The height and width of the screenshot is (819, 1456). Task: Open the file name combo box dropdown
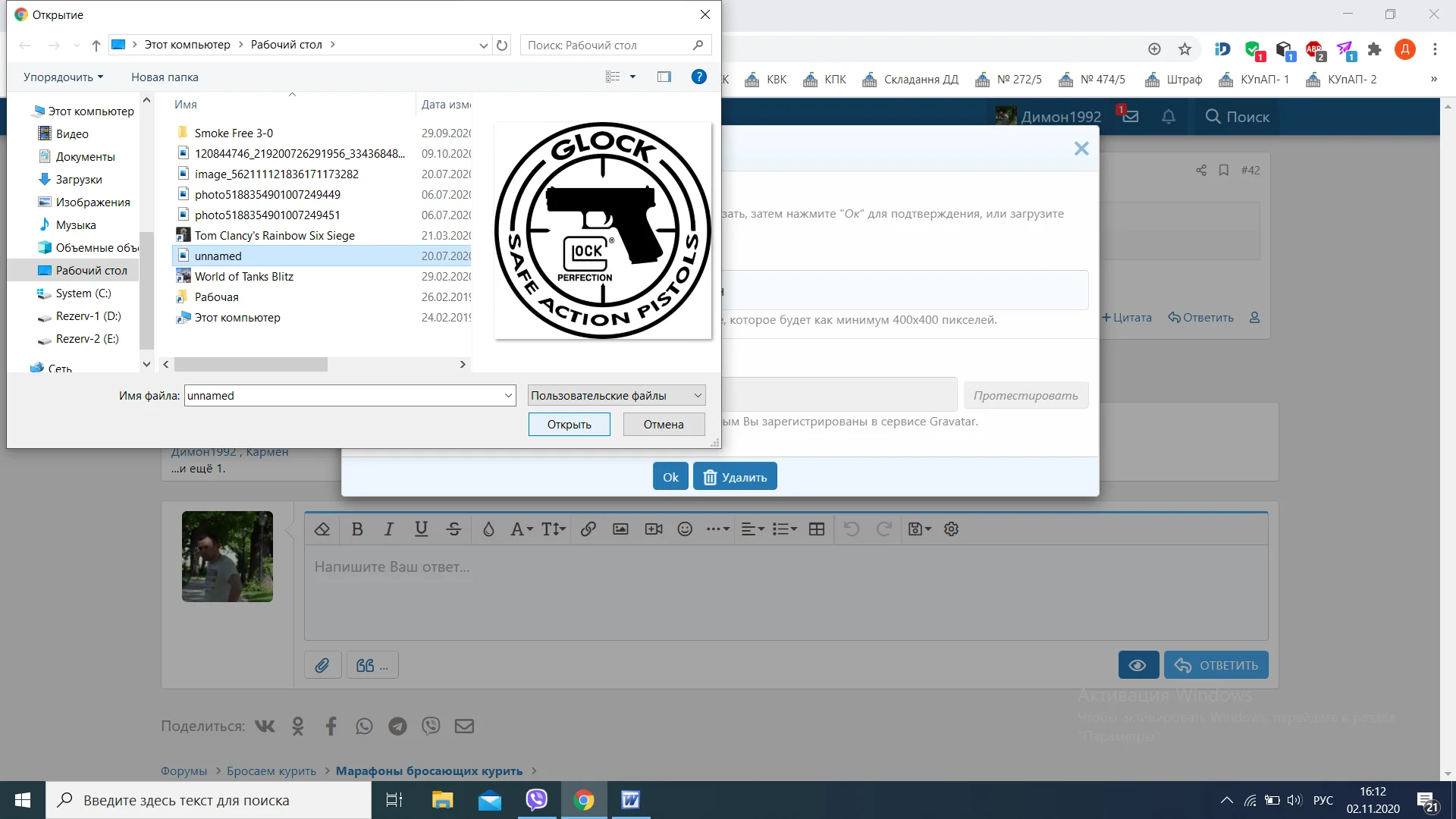[508, 395]
